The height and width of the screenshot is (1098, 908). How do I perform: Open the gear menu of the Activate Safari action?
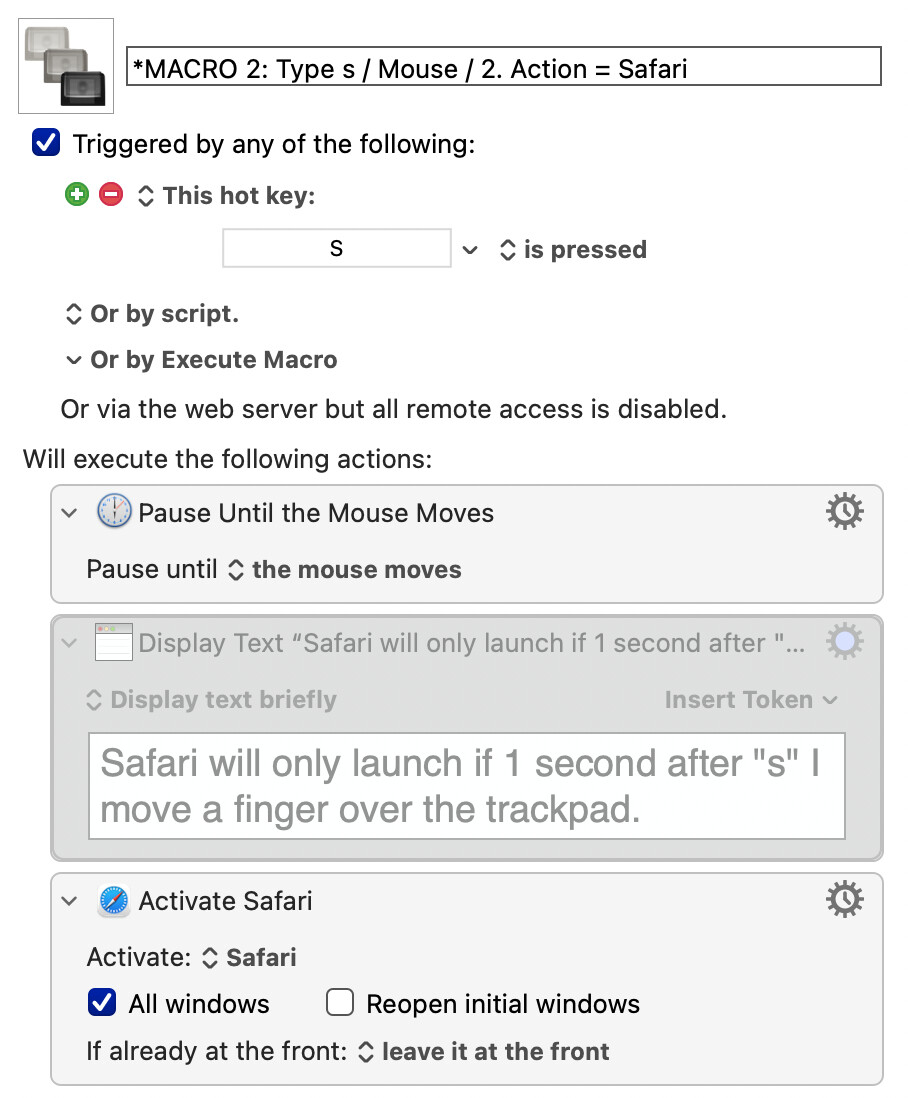(x=844, y=900)
